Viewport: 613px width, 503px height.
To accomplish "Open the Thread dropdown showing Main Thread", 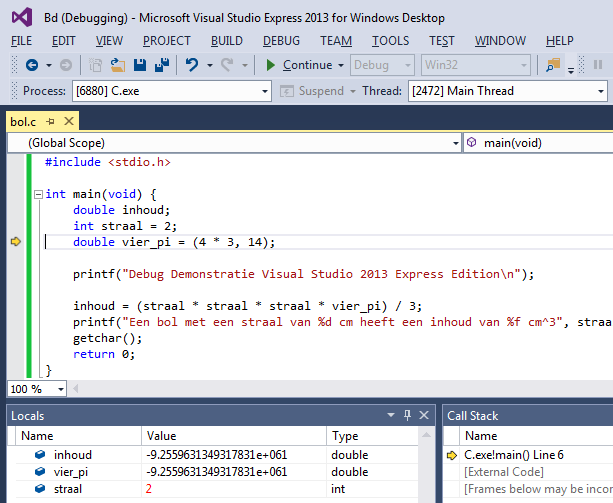I will 601,91.
